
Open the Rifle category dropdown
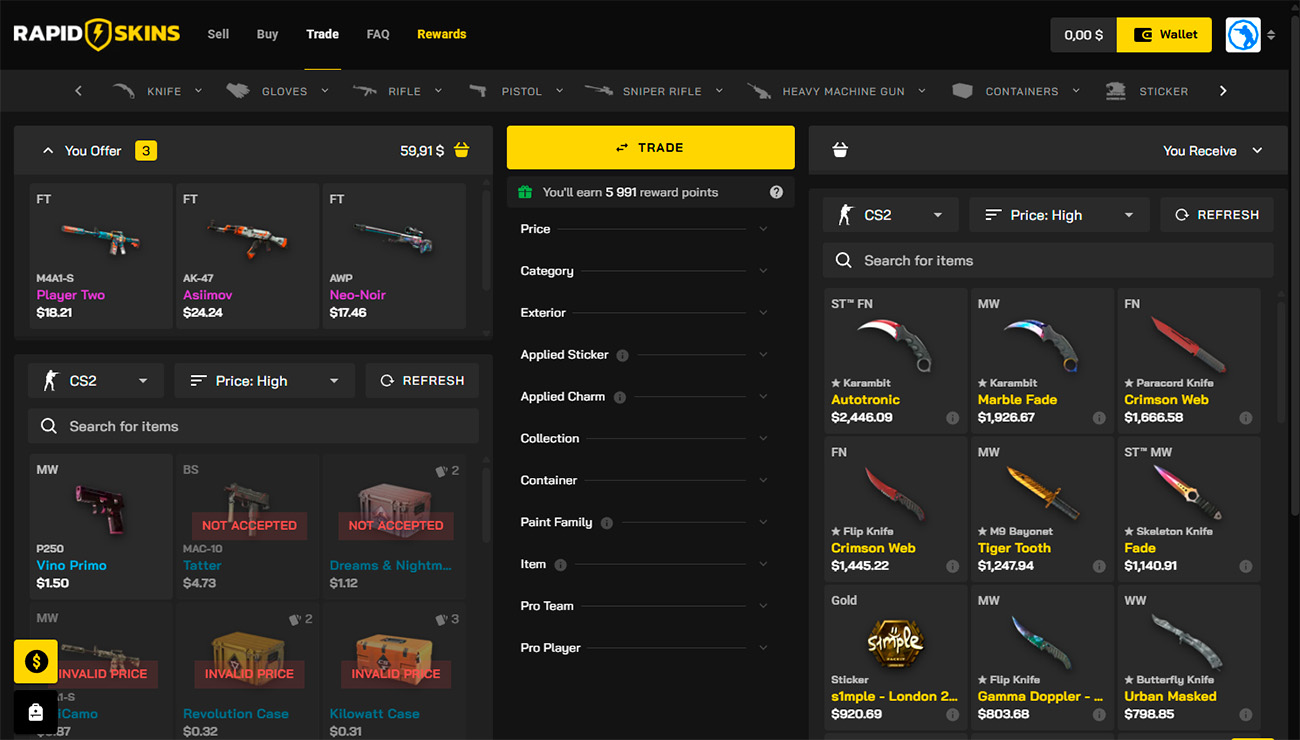coord(397,91)
